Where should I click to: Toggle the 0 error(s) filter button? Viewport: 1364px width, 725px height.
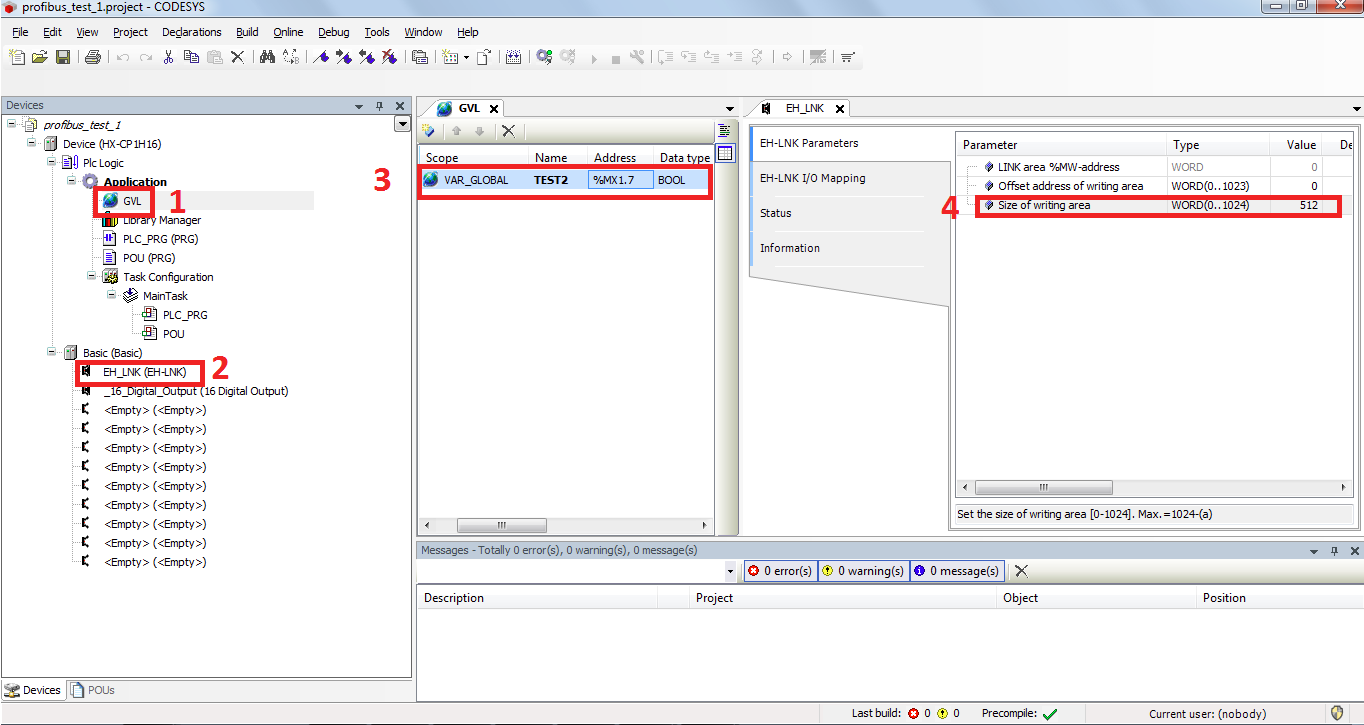click(x=780, y=571)
